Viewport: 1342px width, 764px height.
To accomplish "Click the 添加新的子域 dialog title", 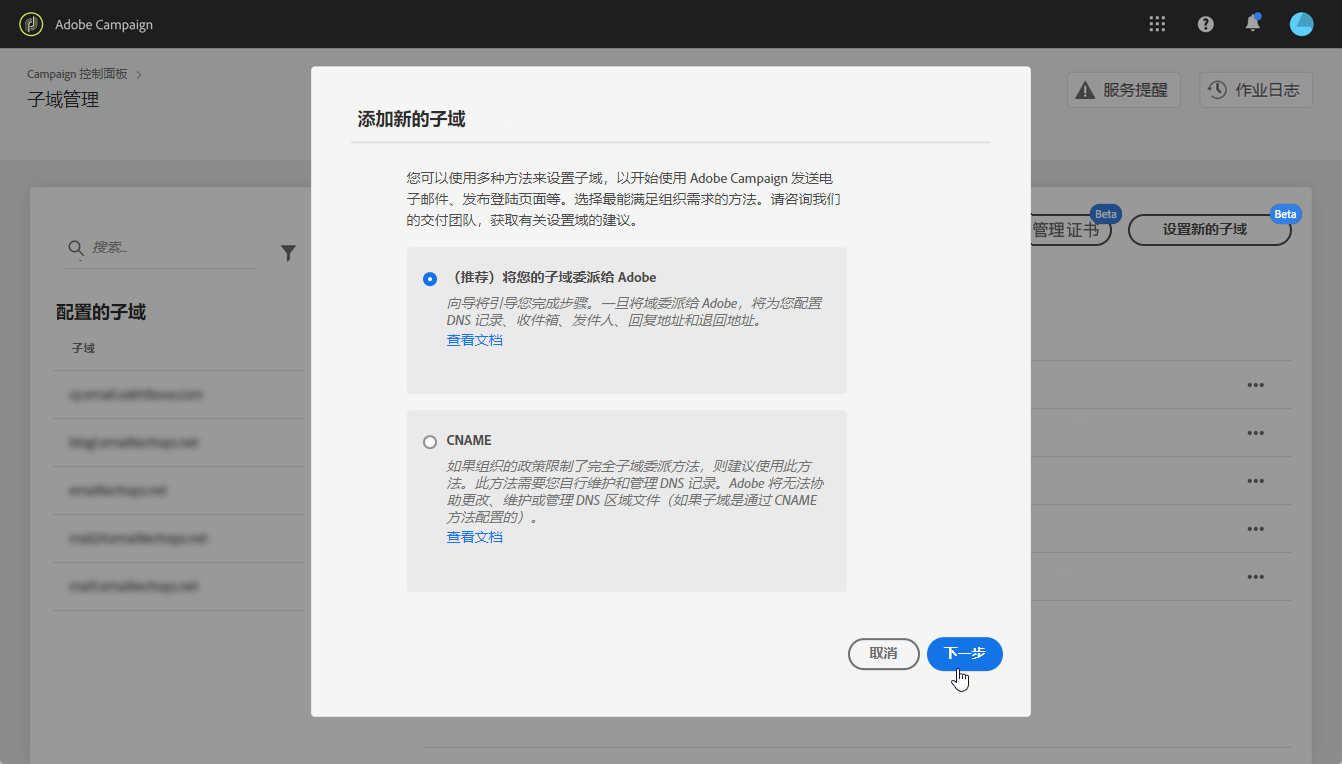I will point(412,120).
